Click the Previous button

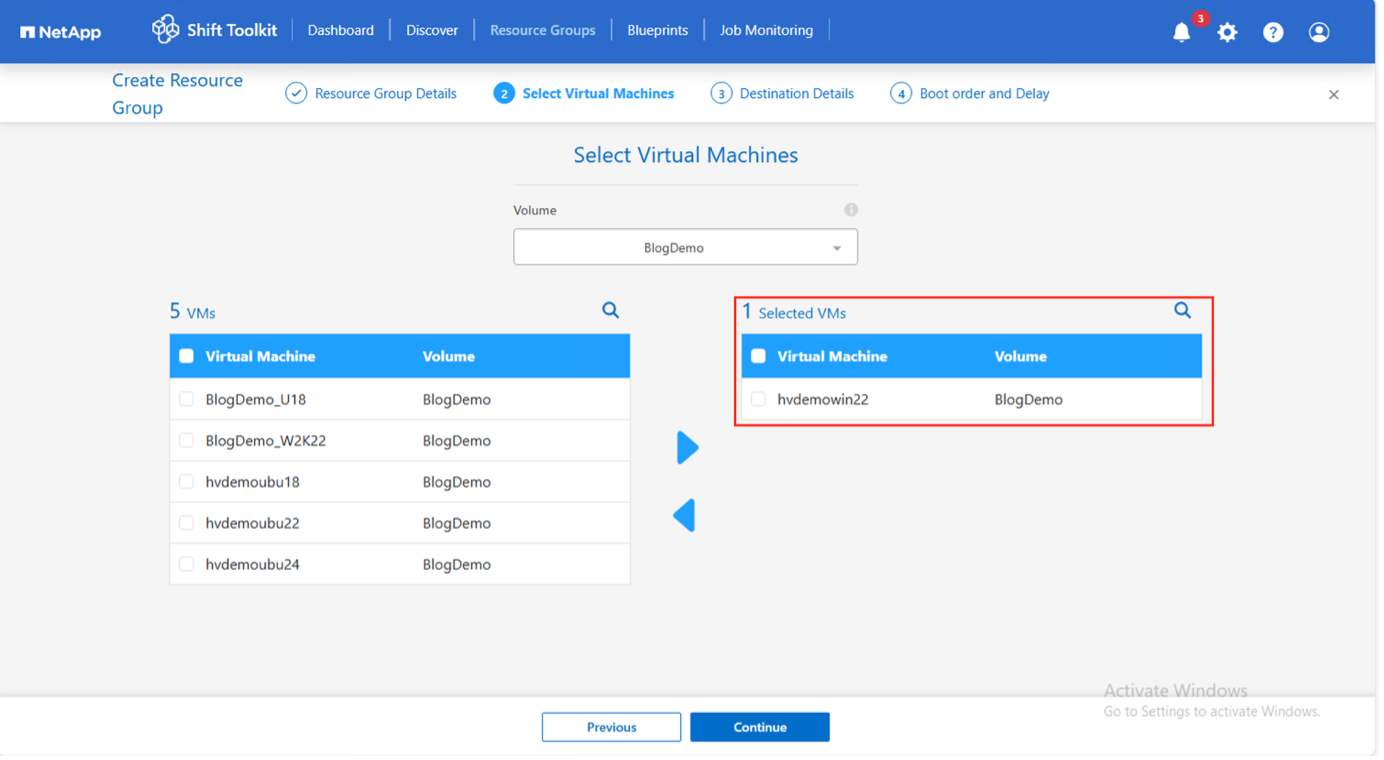[x=611, y=727]
